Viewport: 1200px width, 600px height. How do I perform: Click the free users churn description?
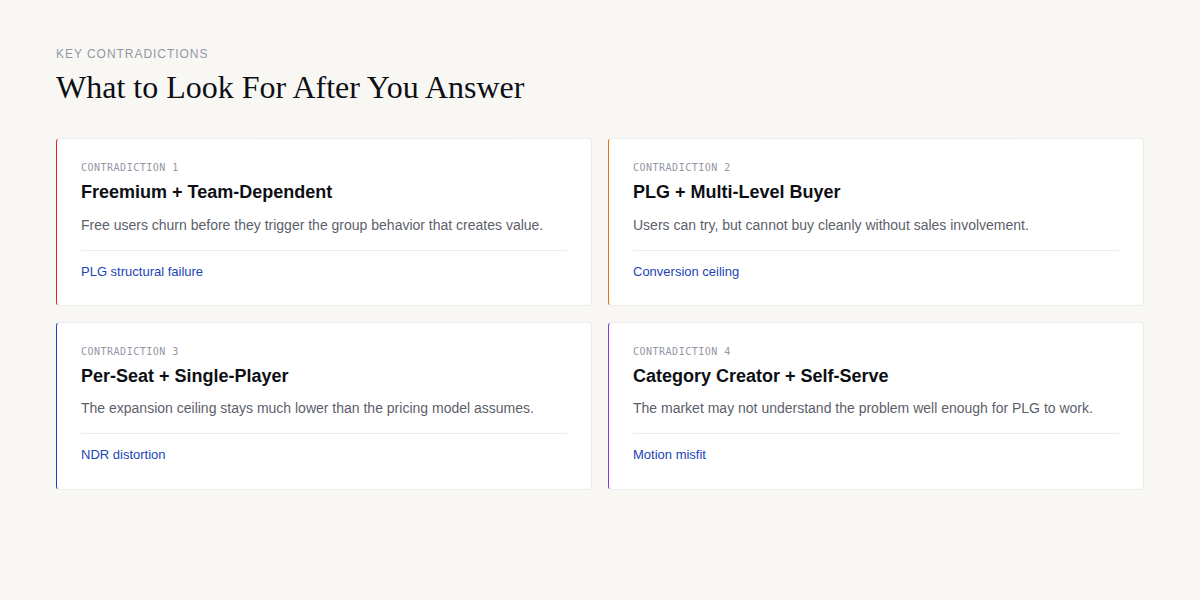click(312, 225)
